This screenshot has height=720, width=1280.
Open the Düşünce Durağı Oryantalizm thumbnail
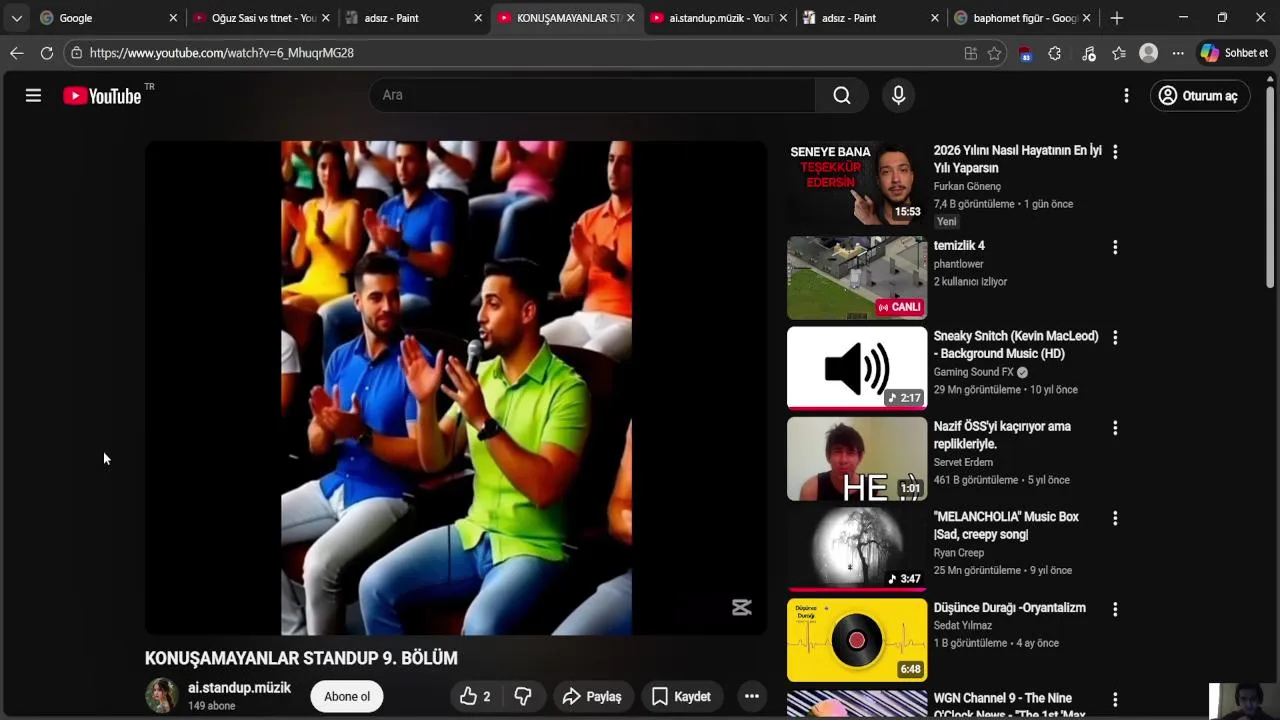(857, 640)
